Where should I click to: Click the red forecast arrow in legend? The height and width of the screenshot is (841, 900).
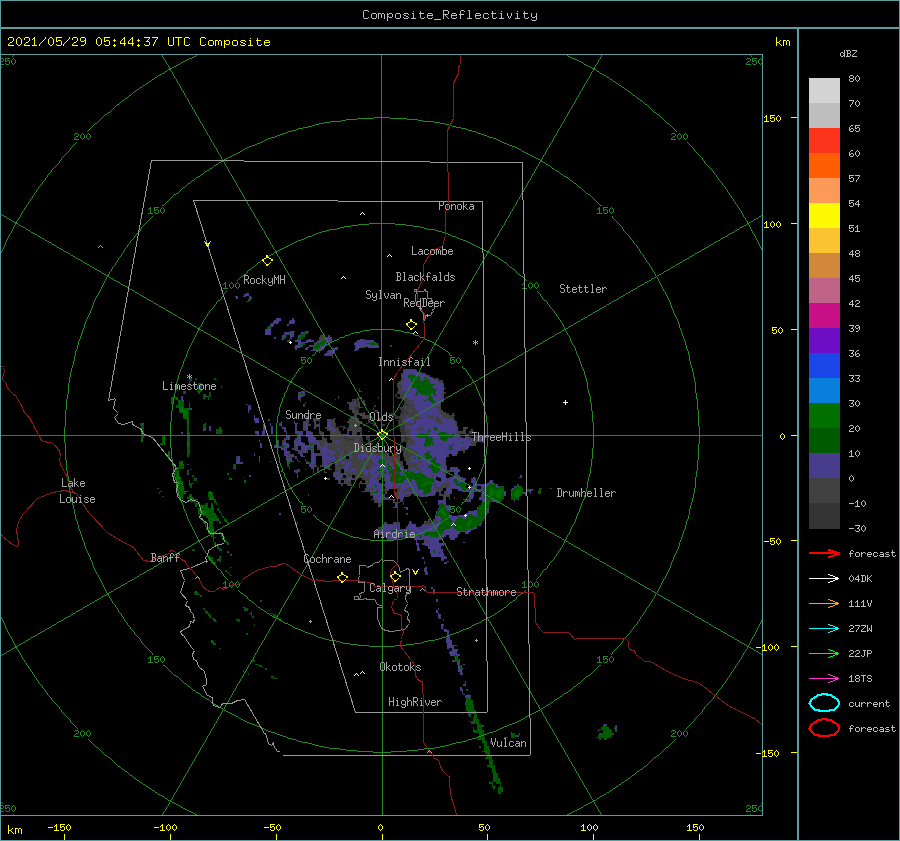824,553
